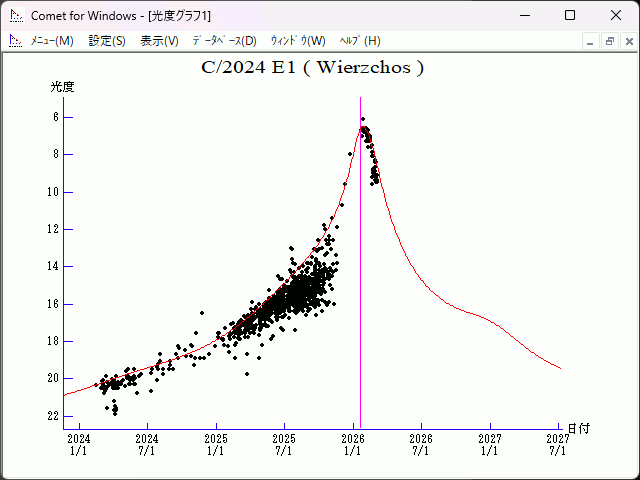Click the magnitude 10 tick label
Screen dimensions: 640x480
(54, 192)
